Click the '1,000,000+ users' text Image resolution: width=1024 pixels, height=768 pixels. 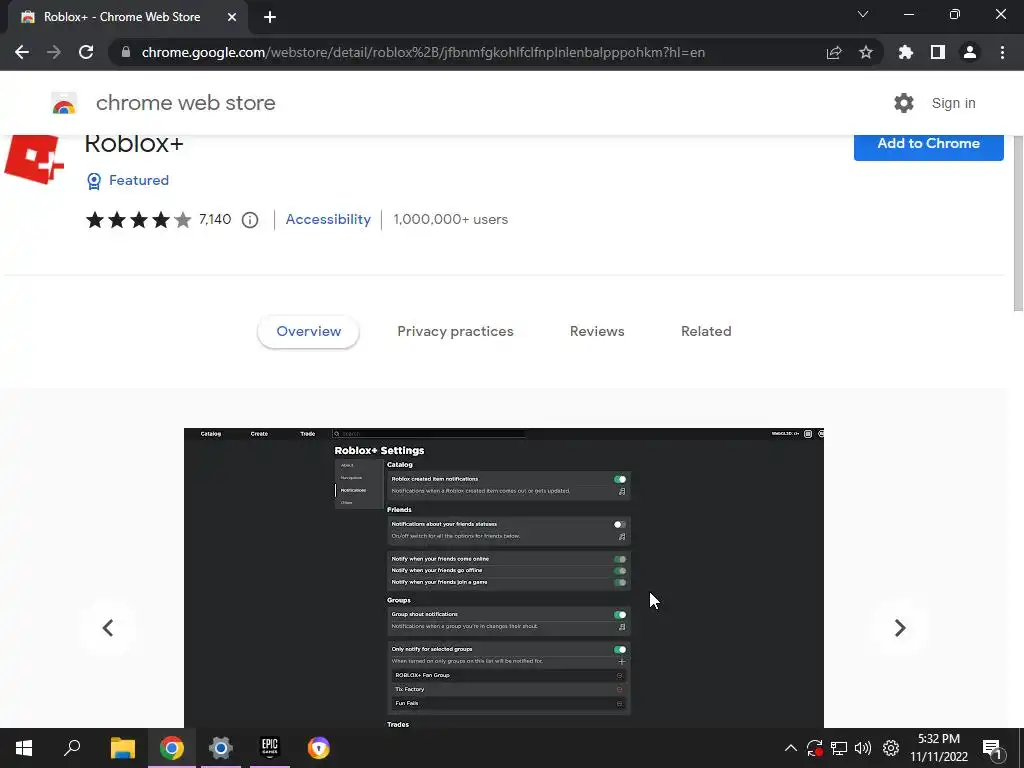(x=451, y=219)
